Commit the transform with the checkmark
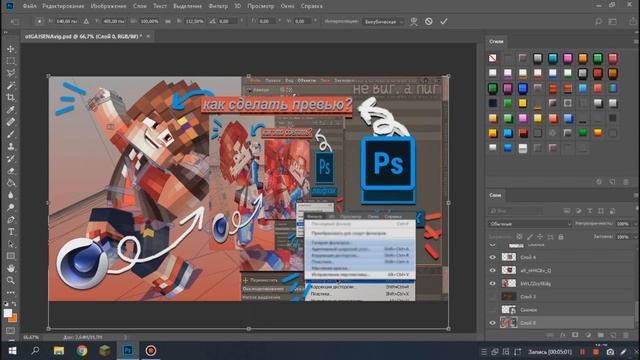Viewport: 640px width, 360px height. (444, 21)
